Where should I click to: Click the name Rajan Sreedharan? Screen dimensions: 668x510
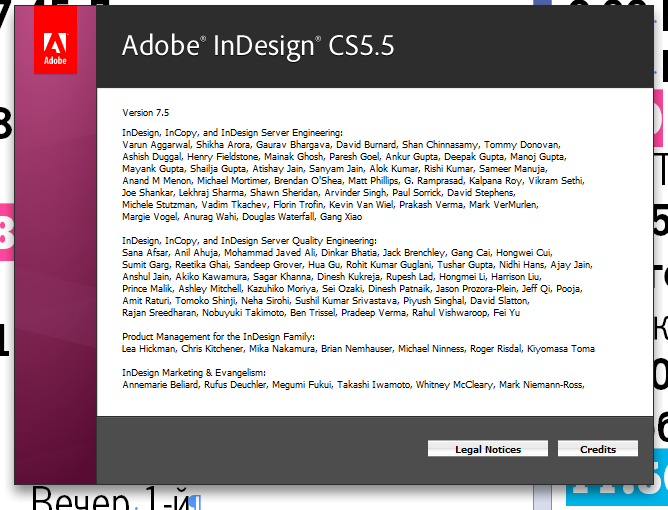coord(159,313)
